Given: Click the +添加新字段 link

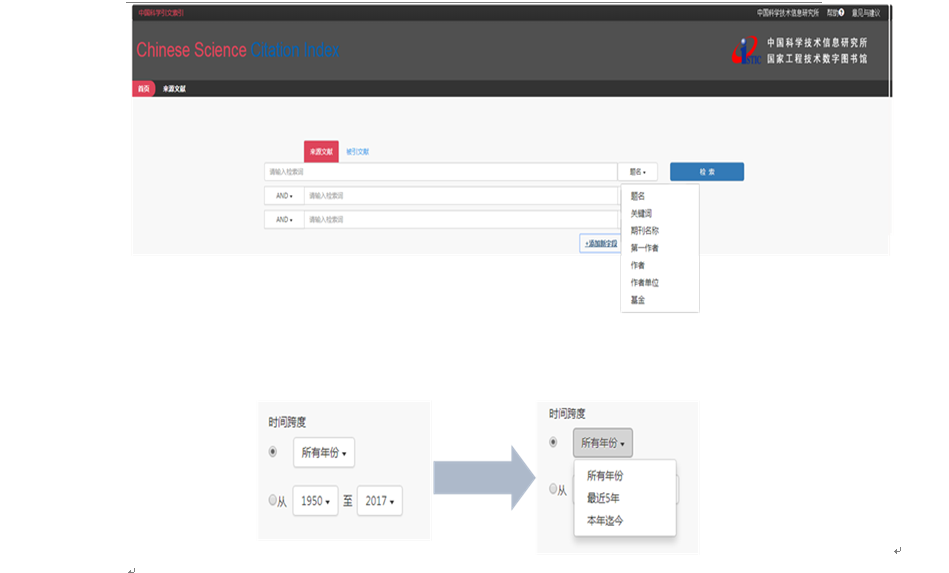Looking at the screenshot, I should [600, 243].
